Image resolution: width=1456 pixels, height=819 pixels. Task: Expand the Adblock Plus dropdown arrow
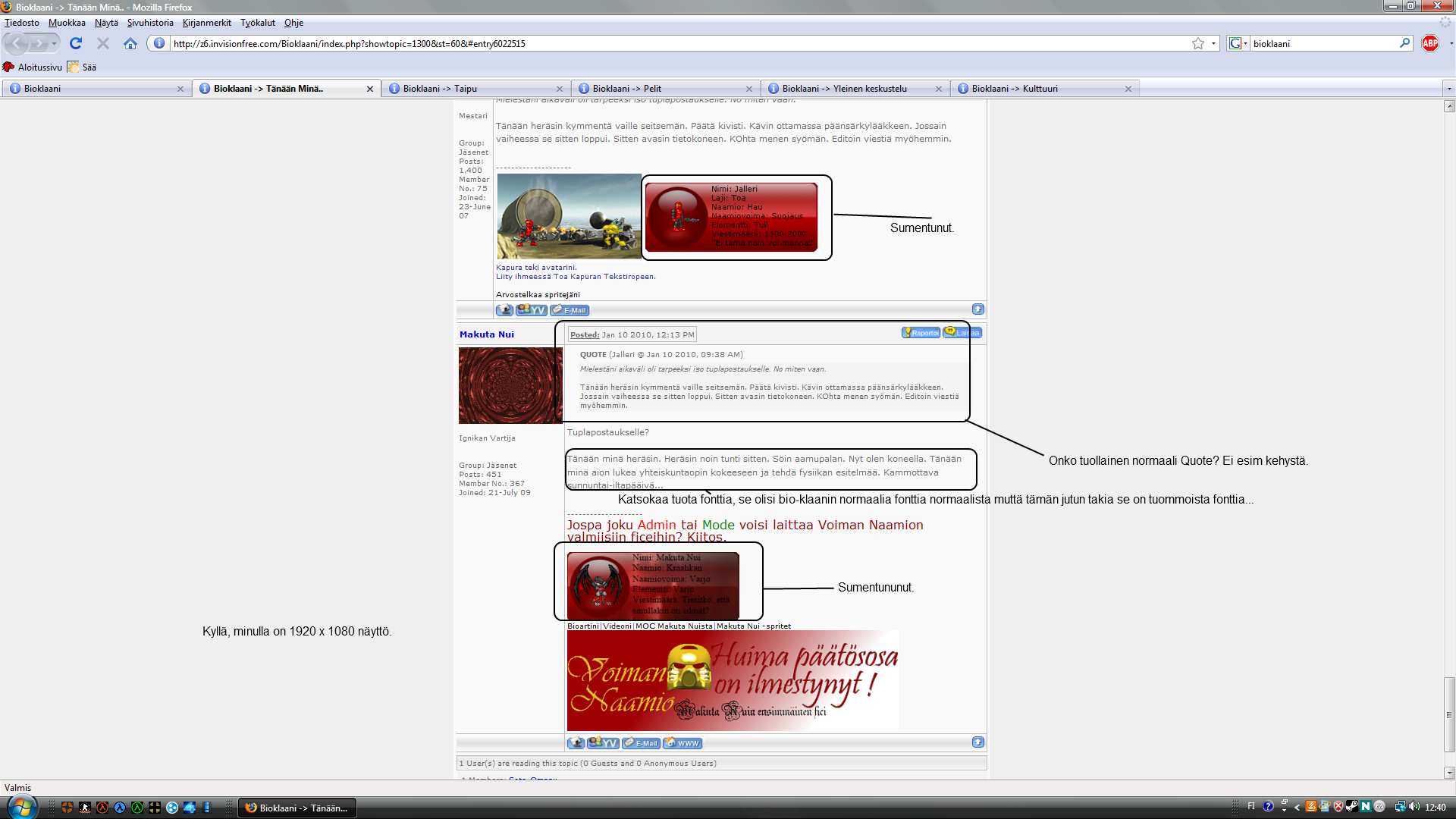(x=1450, y=43)
